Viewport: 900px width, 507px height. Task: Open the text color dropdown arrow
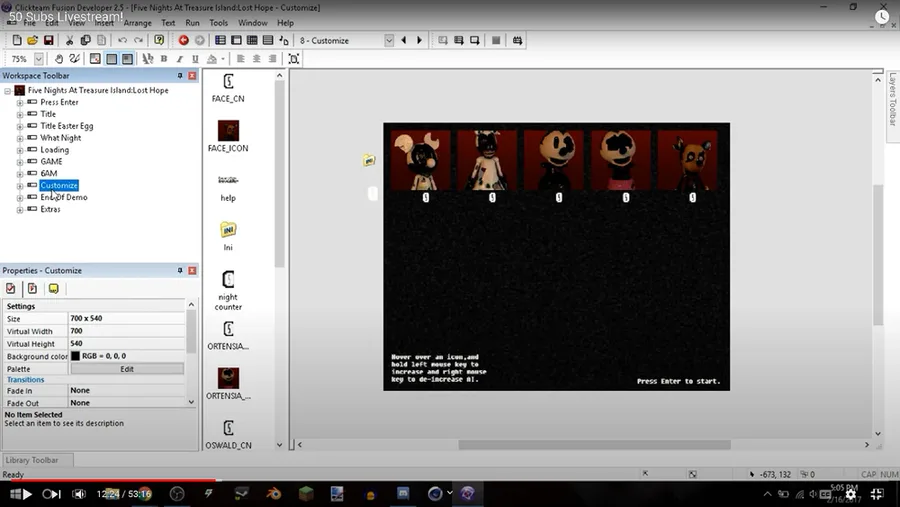[223, 59]
